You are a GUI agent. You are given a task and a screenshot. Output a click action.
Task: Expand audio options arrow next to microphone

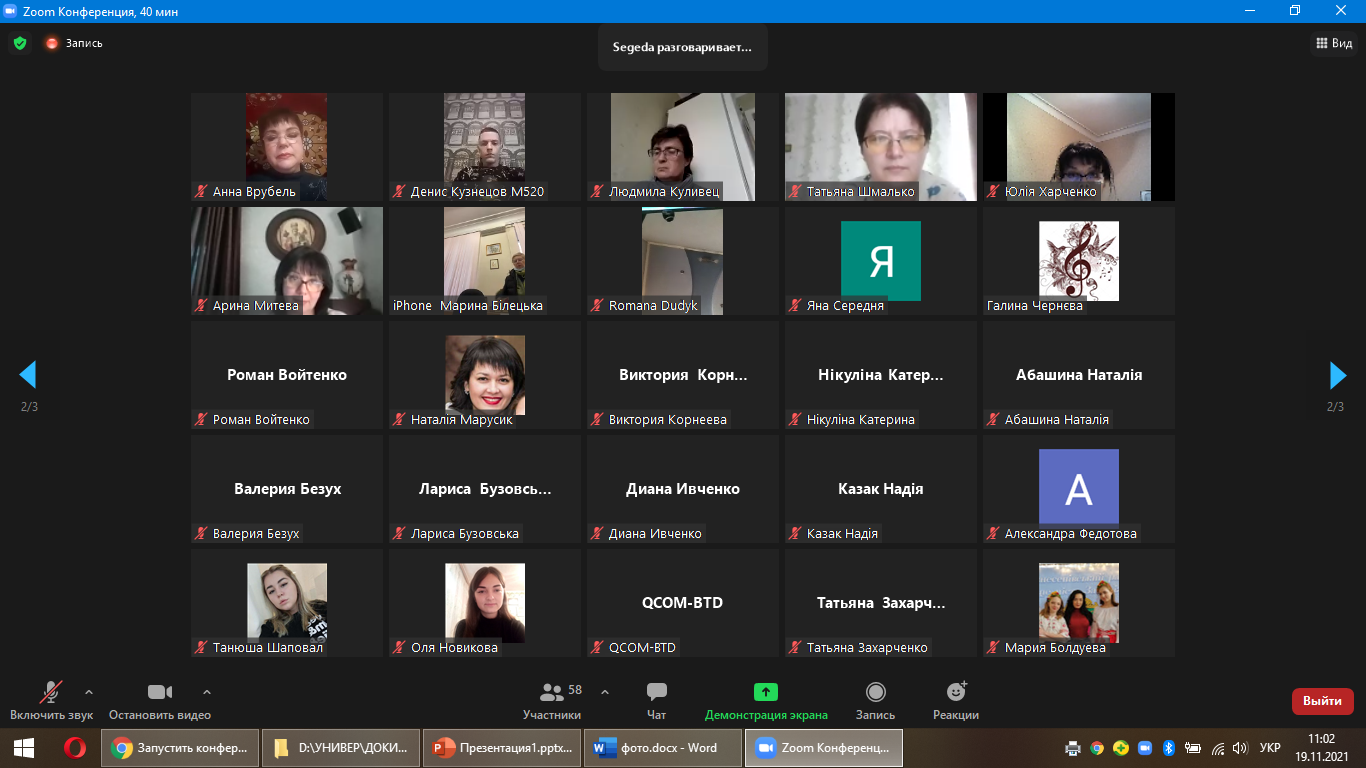pos(89,691)
